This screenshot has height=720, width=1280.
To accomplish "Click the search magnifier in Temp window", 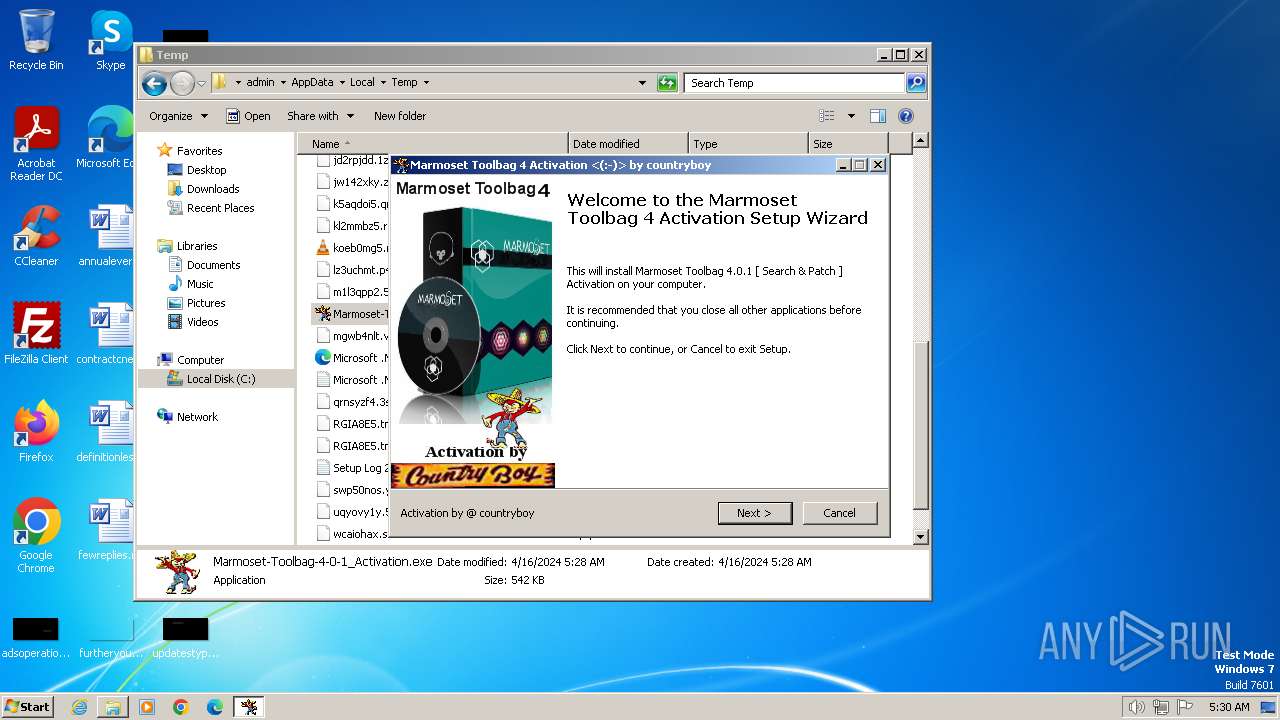I will point(915,83).
